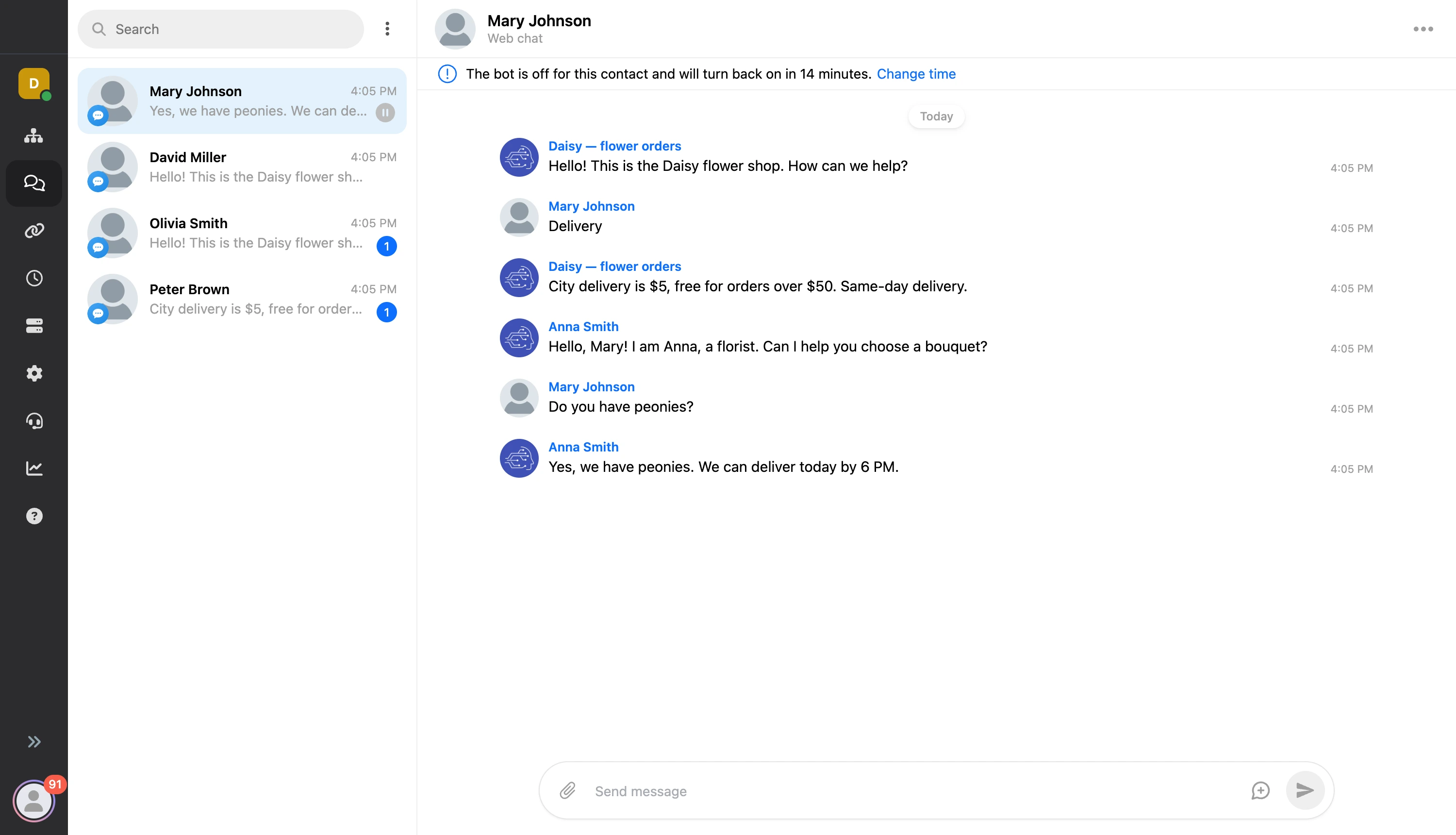The height and width of the screenshot is (835, 1456).
Task: Click David Miller's avatar in list
Action: pos(112,167)
